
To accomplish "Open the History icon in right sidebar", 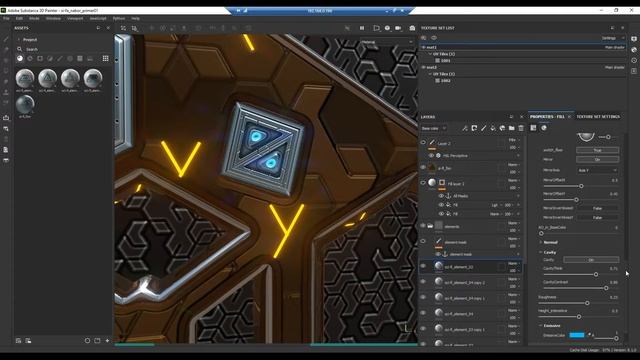I will pyautogui.click(x=634, y=60).
